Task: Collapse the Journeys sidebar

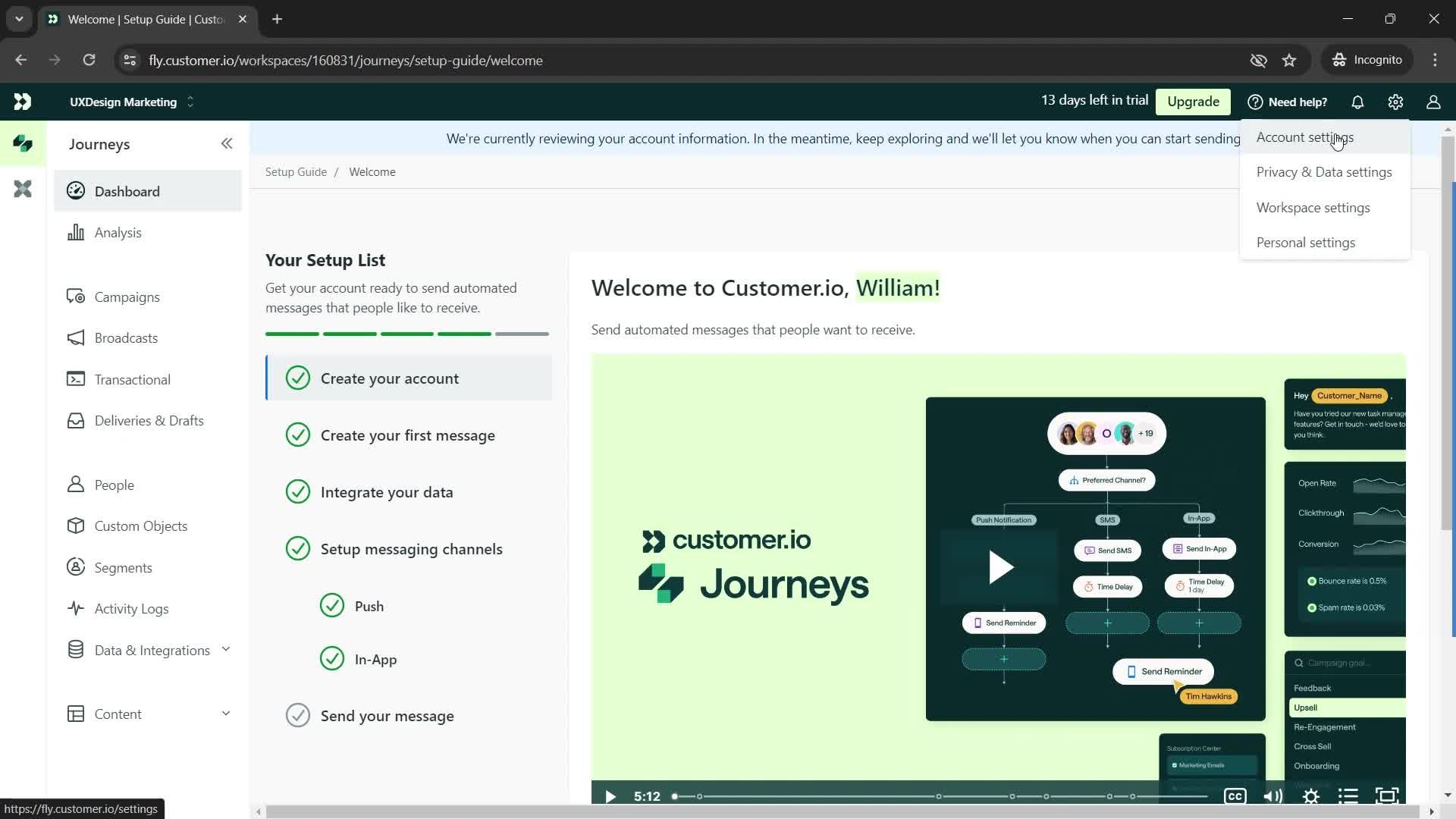Action: point(226,143)
